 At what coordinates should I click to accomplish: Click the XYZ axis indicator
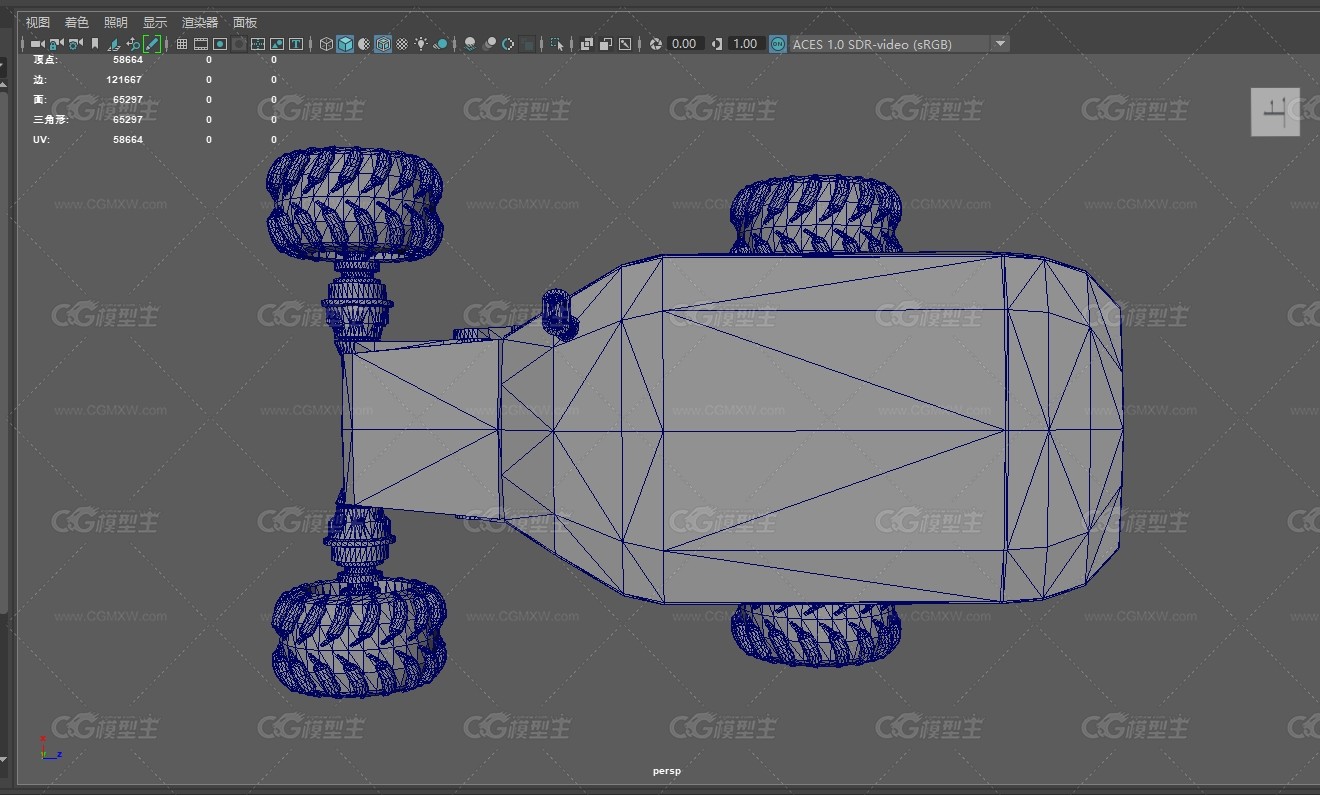tap(51, 748)
